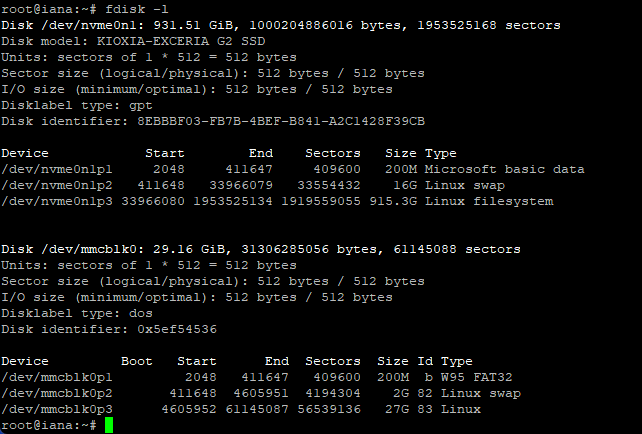Click 'W95 FAT32' partition type
The width and height of the screenshot is (642, 434).
[477, 377]
